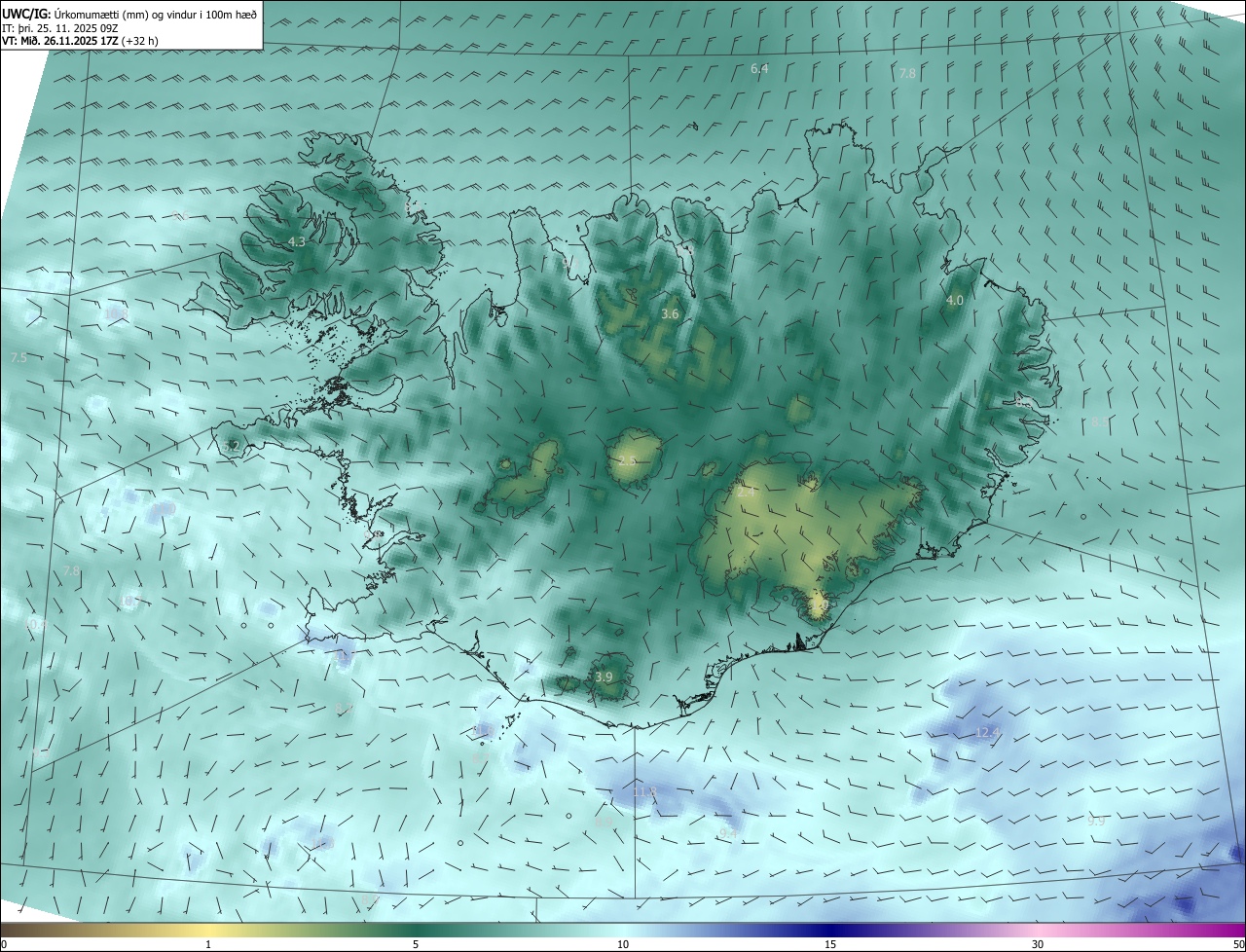The width and height of the screenshot is (1246, 952).
Task: Click the 4.0 value label on the map
Action: pyautogui.click(x=955, y=301)
